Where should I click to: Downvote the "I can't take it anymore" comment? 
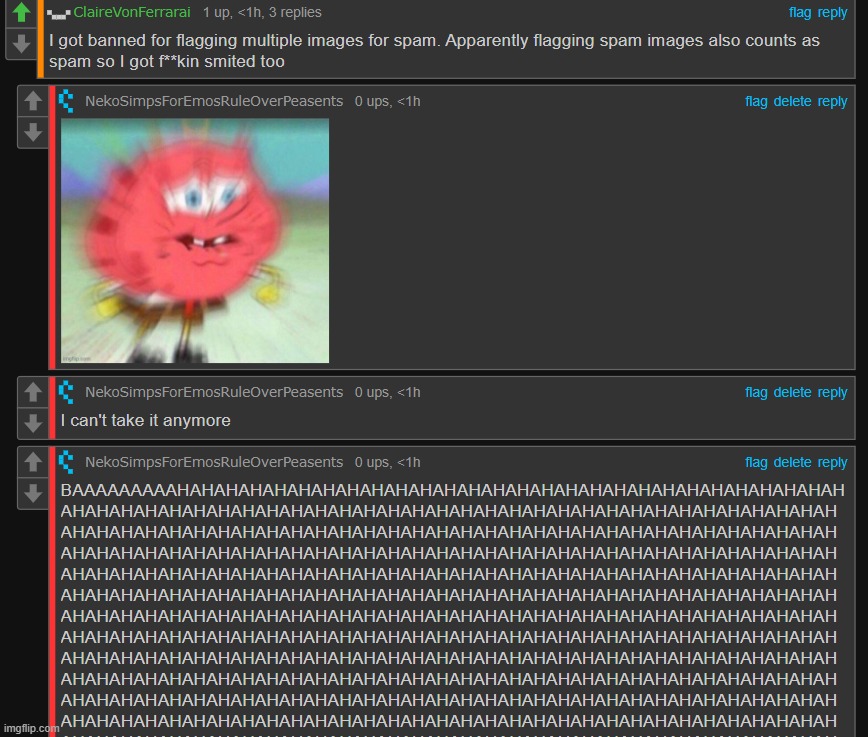pos(32,423)
